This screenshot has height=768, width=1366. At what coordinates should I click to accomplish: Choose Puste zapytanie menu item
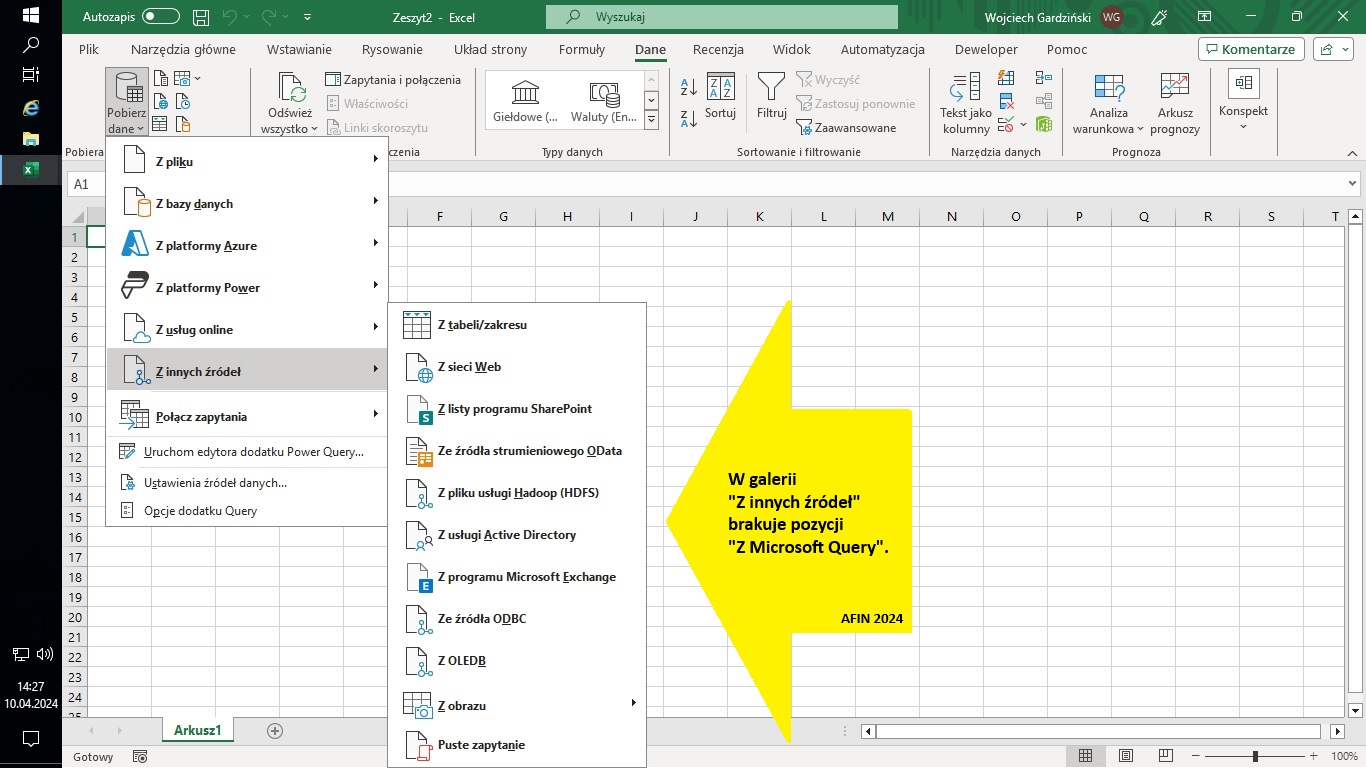coord(517,745)
